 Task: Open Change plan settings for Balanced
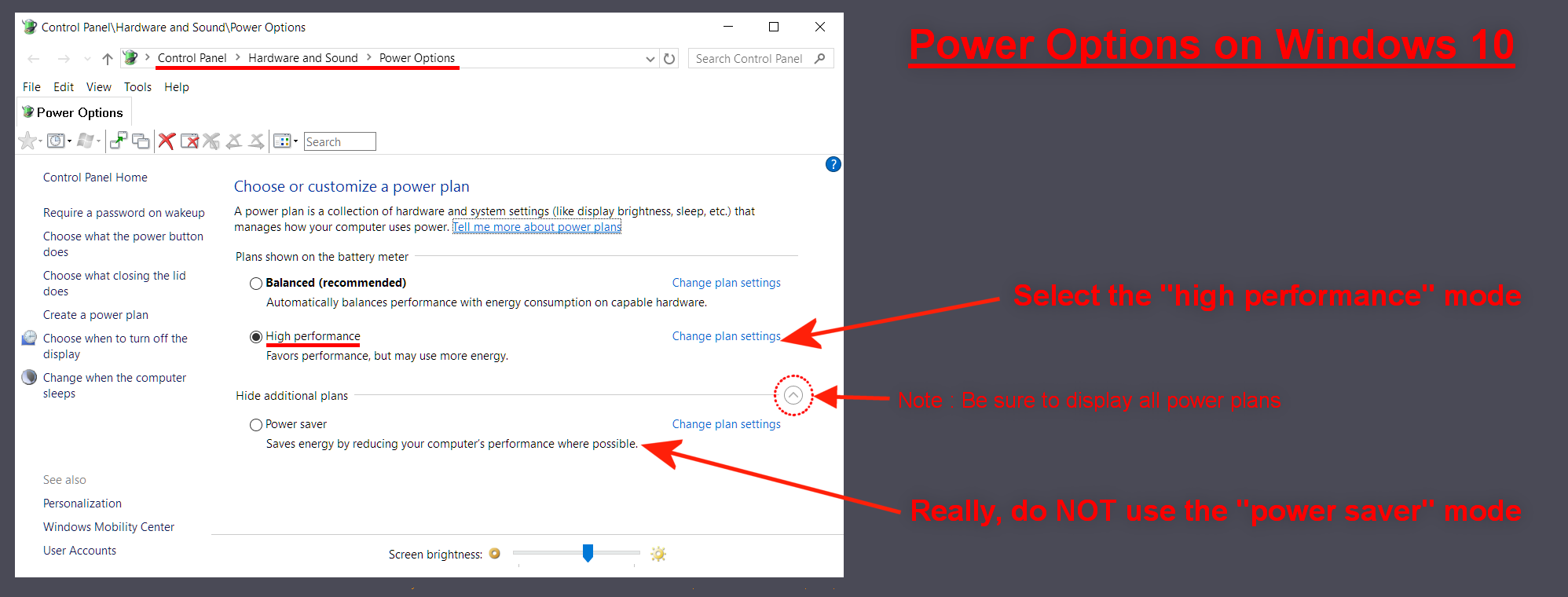727,283
